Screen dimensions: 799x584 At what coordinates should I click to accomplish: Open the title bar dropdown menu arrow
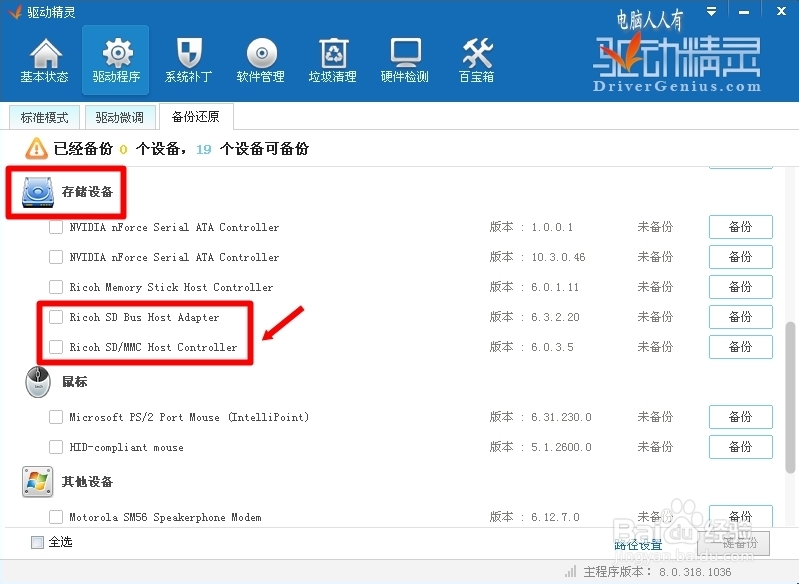[711, 11]
